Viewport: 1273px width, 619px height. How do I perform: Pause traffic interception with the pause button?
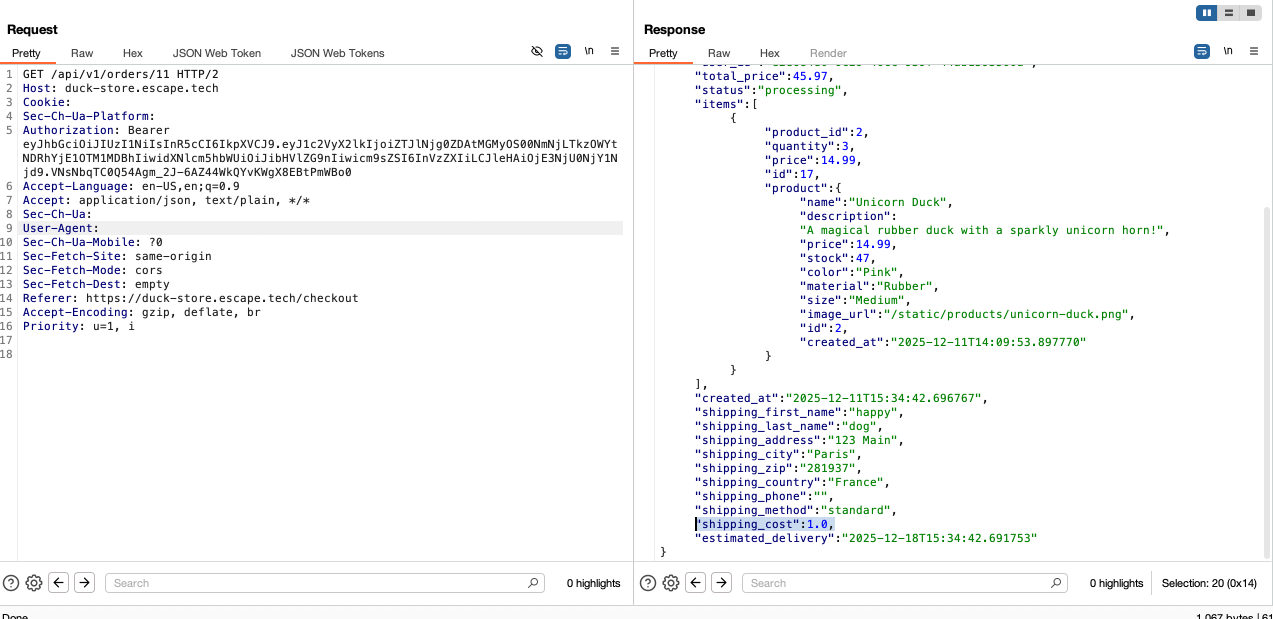pyautogui.click(x=1207, y=12)
